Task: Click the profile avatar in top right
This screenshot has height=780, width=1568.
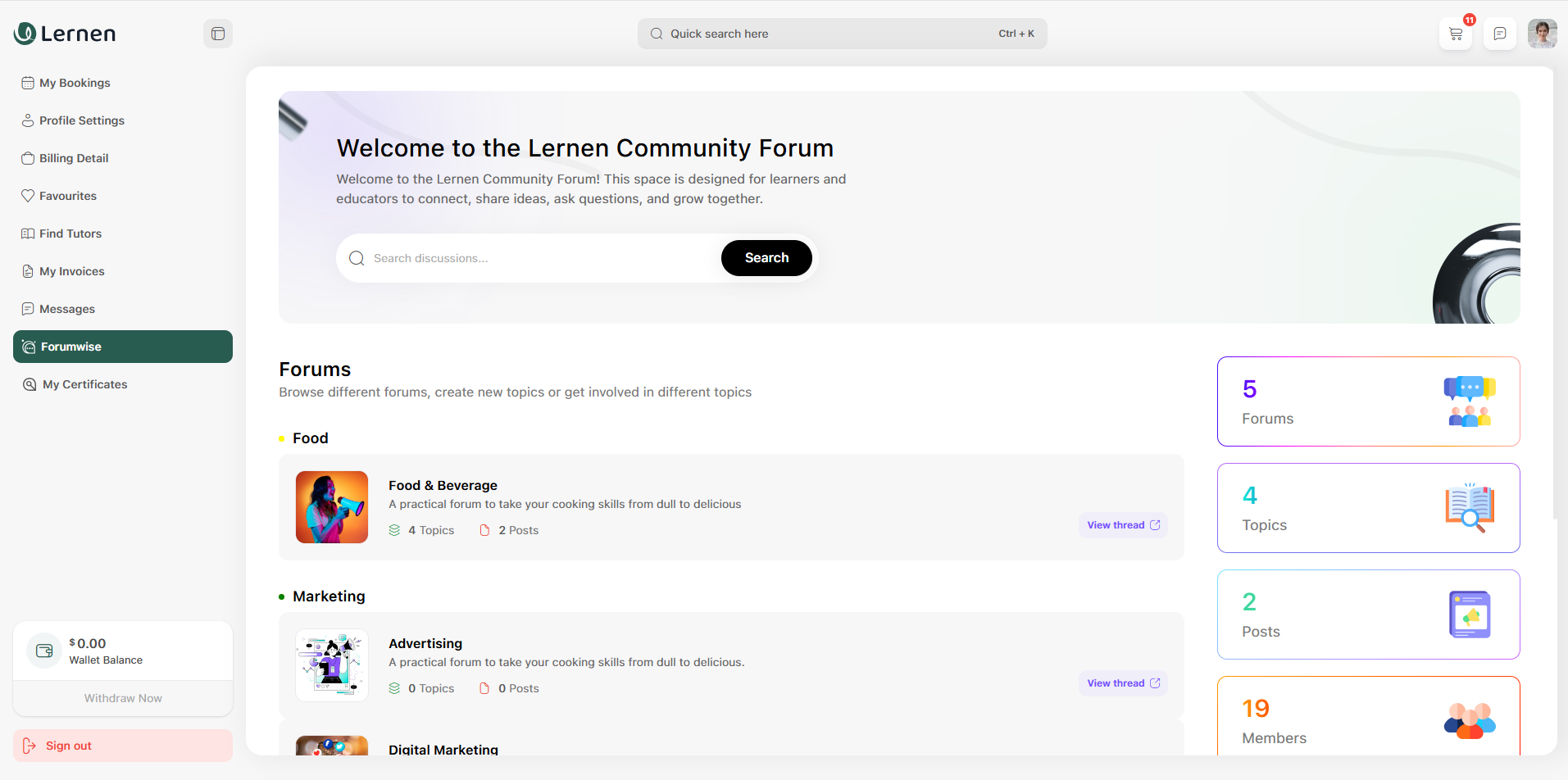Action: [x=1543, y=34]
